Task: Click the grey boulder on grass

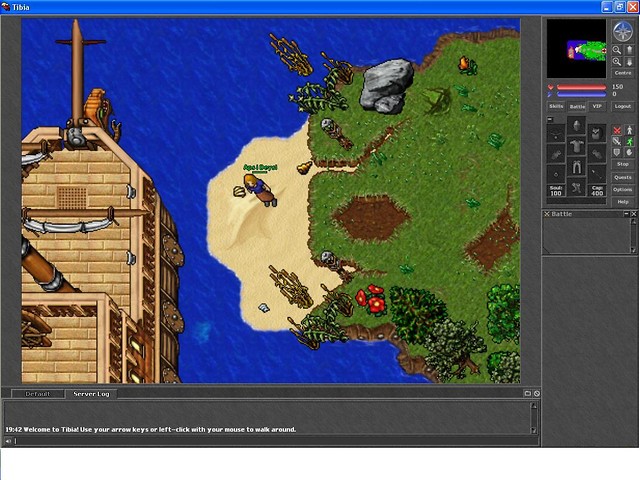Action: pyautogui.click(x=386, y=86)
